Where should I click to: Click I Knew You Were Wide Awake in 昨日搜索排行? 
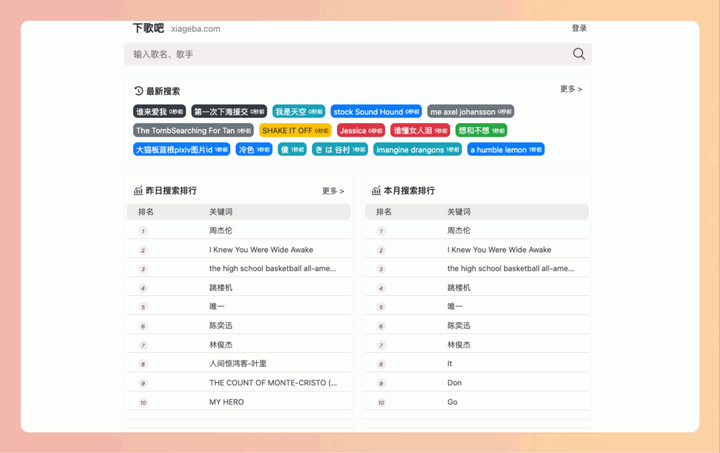tap(261, 250)
